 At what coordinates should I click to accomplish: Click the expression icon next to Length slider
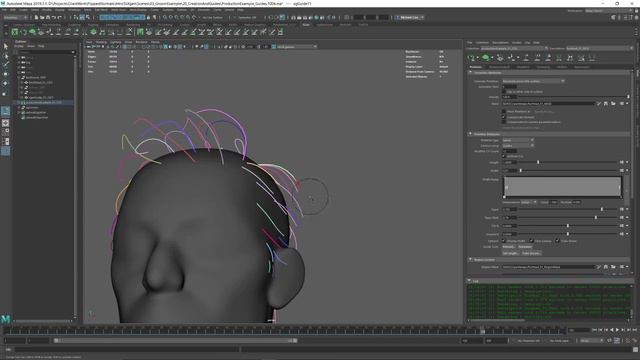[622, 162]
